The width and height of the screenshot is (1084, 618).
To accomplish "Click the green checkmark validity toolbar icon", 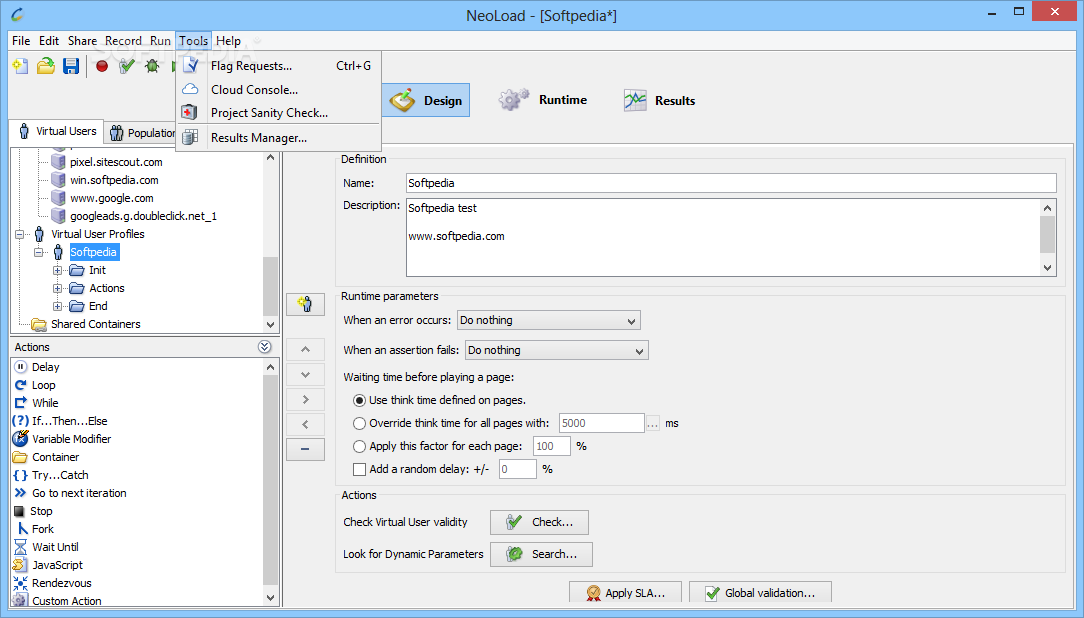I will (x=127, y=66).
